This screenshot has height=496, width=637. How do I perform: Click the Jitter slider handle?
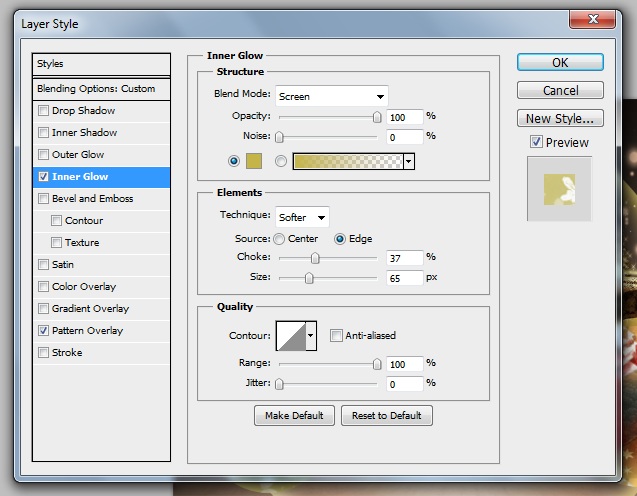(x=279, y=384)
